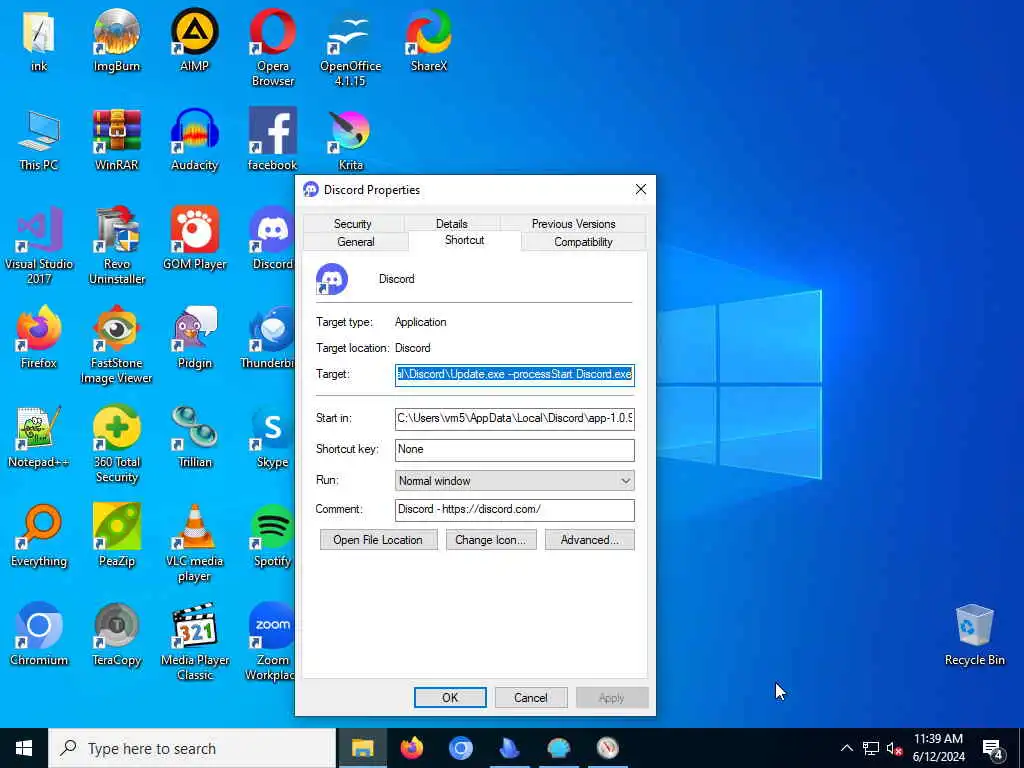Select the Pidgin desktop icon
1024x768 pixels.
pyautogui.click(x=194, y=337)
